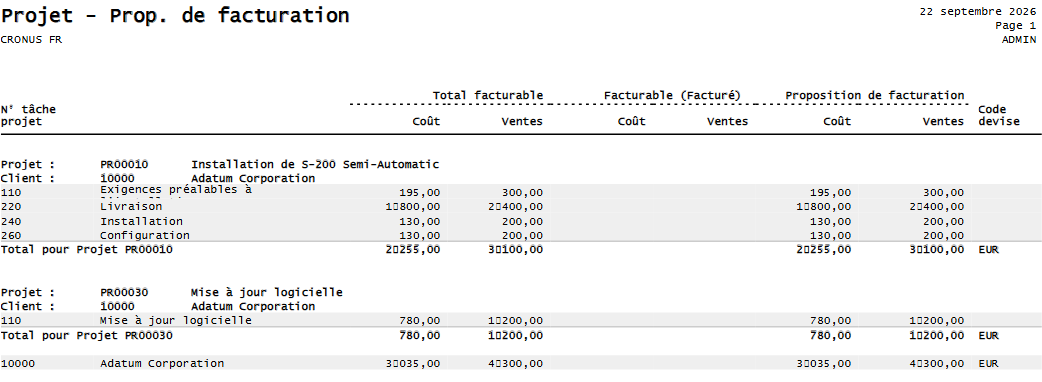
Task: Click the "Coût" header under Proposition de facturation
Action: coord(837,122)
